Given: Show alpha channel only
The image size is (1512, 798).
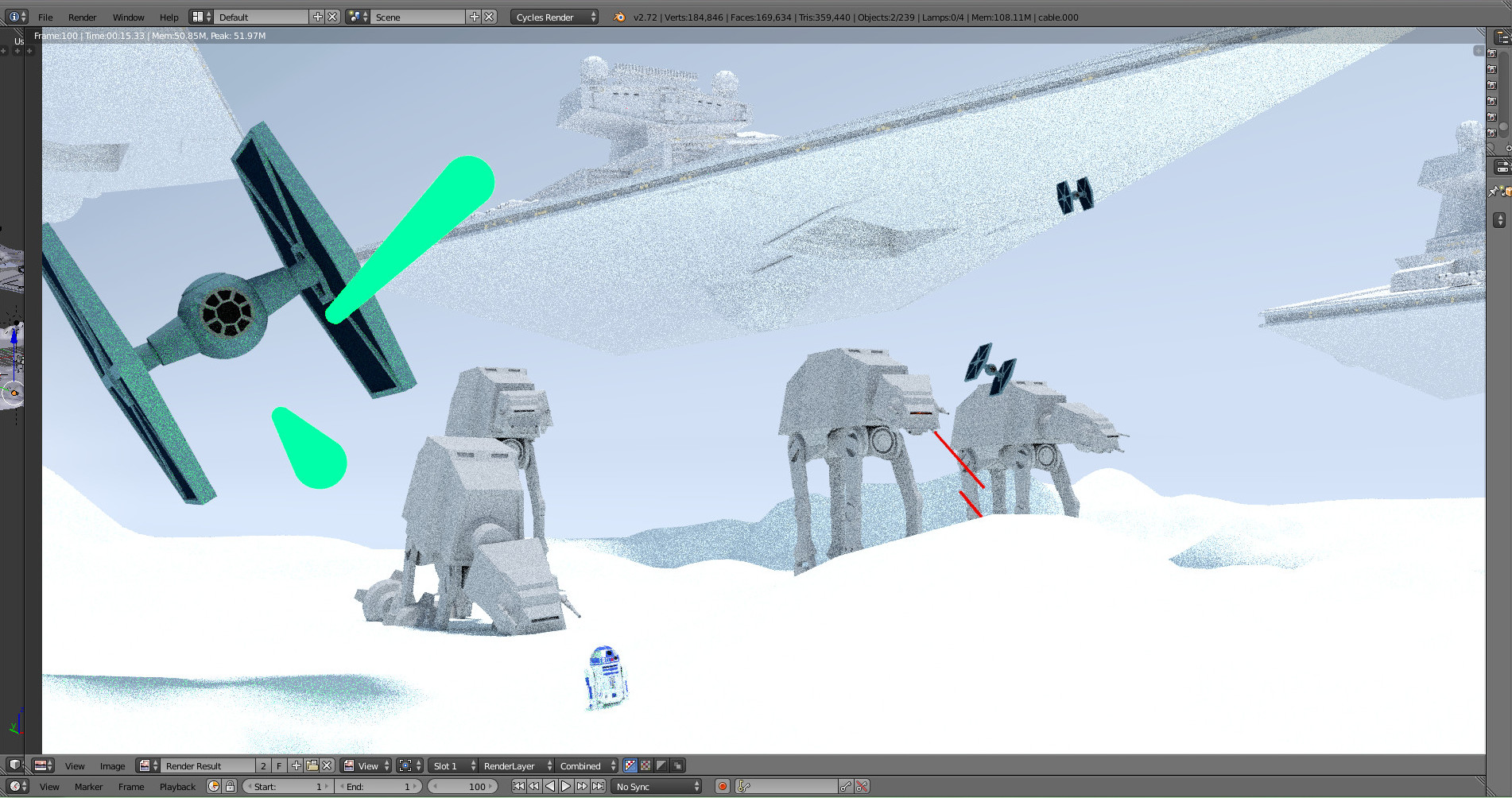Looking at the screenshot, I should coord(661,765).
